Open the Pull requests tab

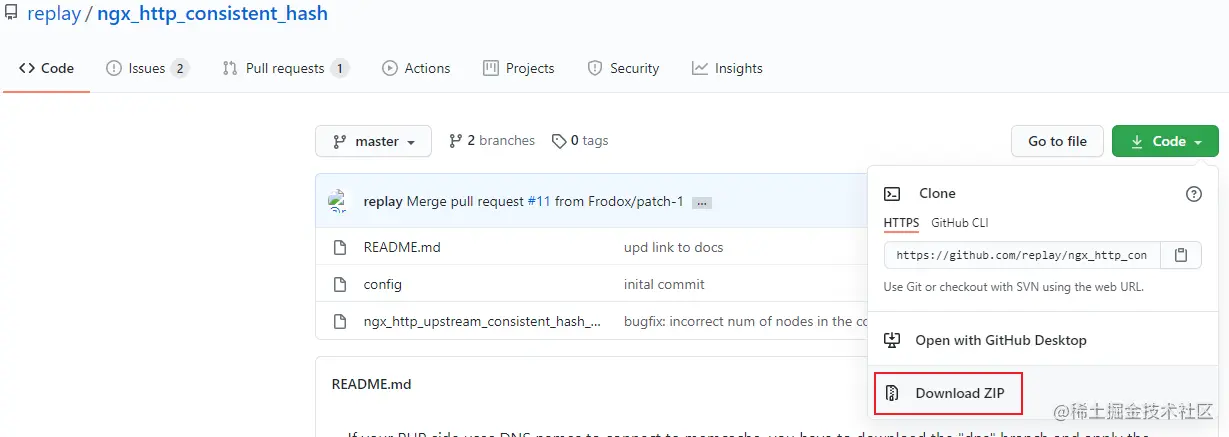tap(284, 68)
